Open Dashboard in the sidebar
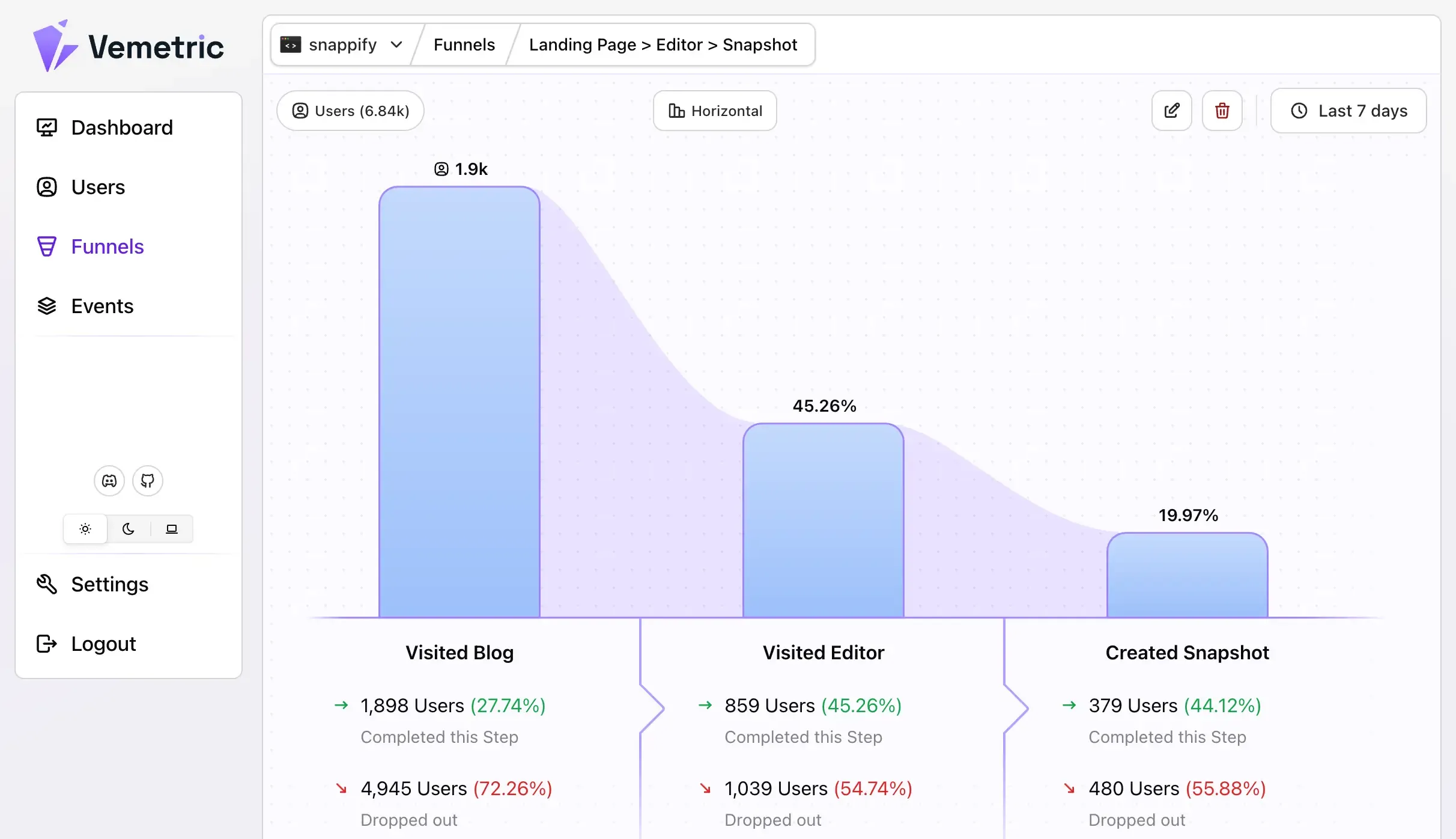1456x839 pixels. pos(121,127)
